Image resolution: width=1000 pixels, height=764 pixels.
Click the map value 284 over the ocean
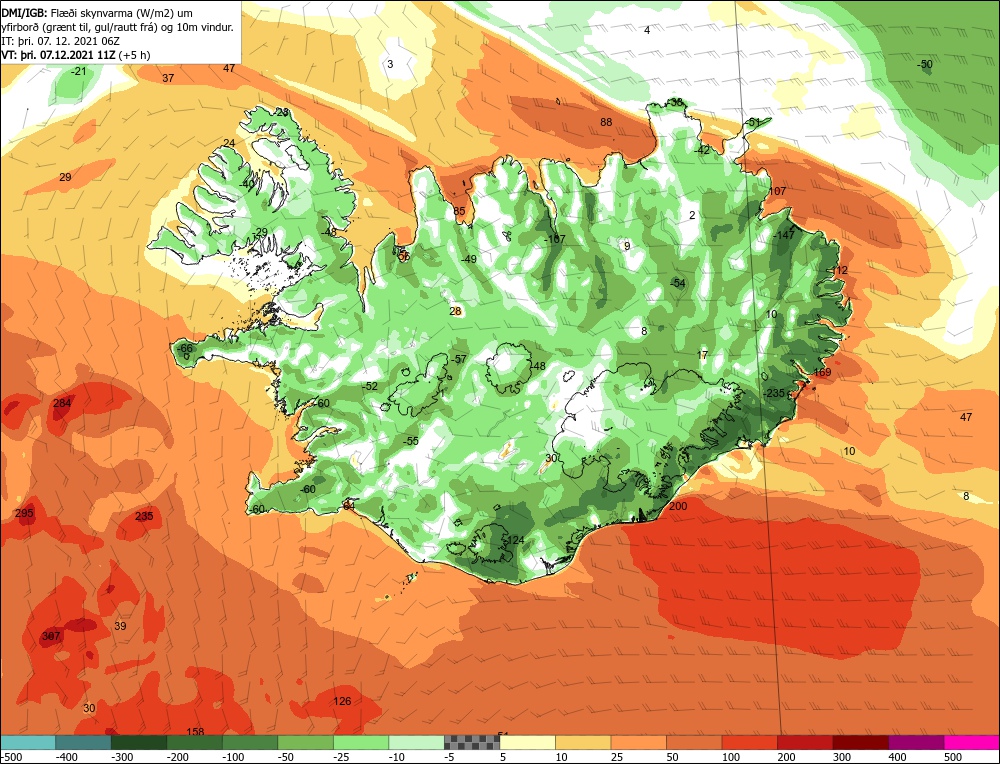[62, 403]
